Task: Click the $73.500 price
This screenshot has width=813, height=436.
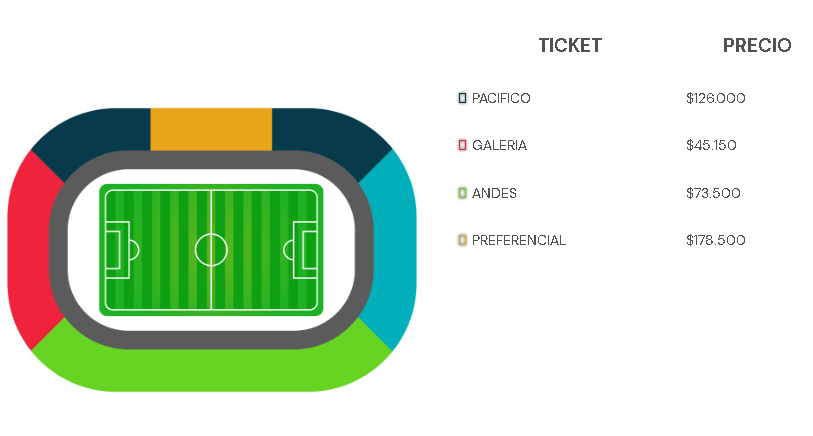Action: pos(713,193)
